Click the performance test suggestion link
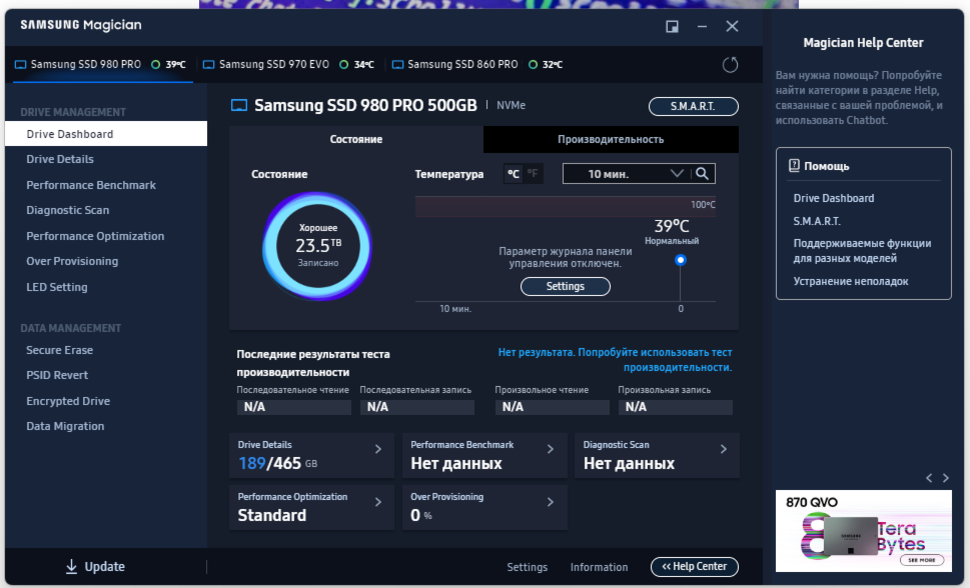This screenshot has height=588, width=970. click(615, 360)
